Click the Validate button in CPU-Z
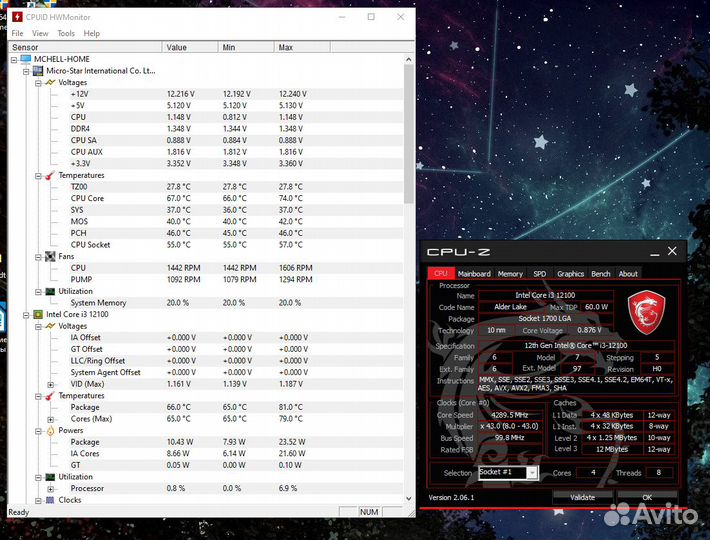710x540 pixels. tap(582, 497)
